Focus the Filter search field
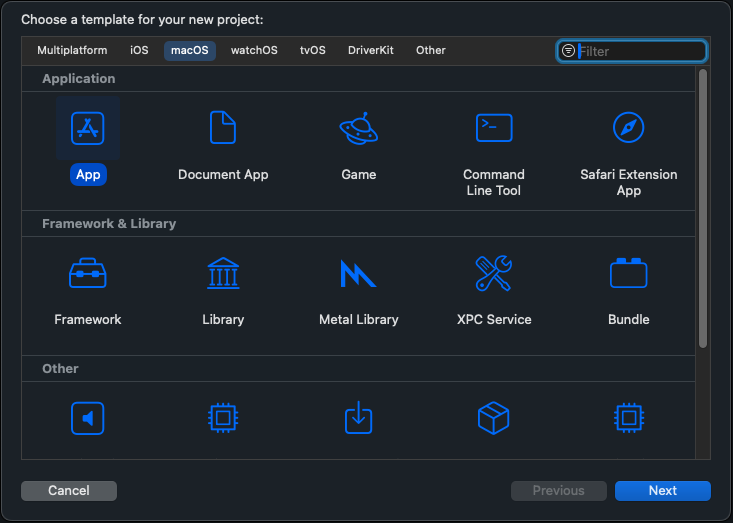Viewport: 733px width, 523px height. (x=632, y=51)
